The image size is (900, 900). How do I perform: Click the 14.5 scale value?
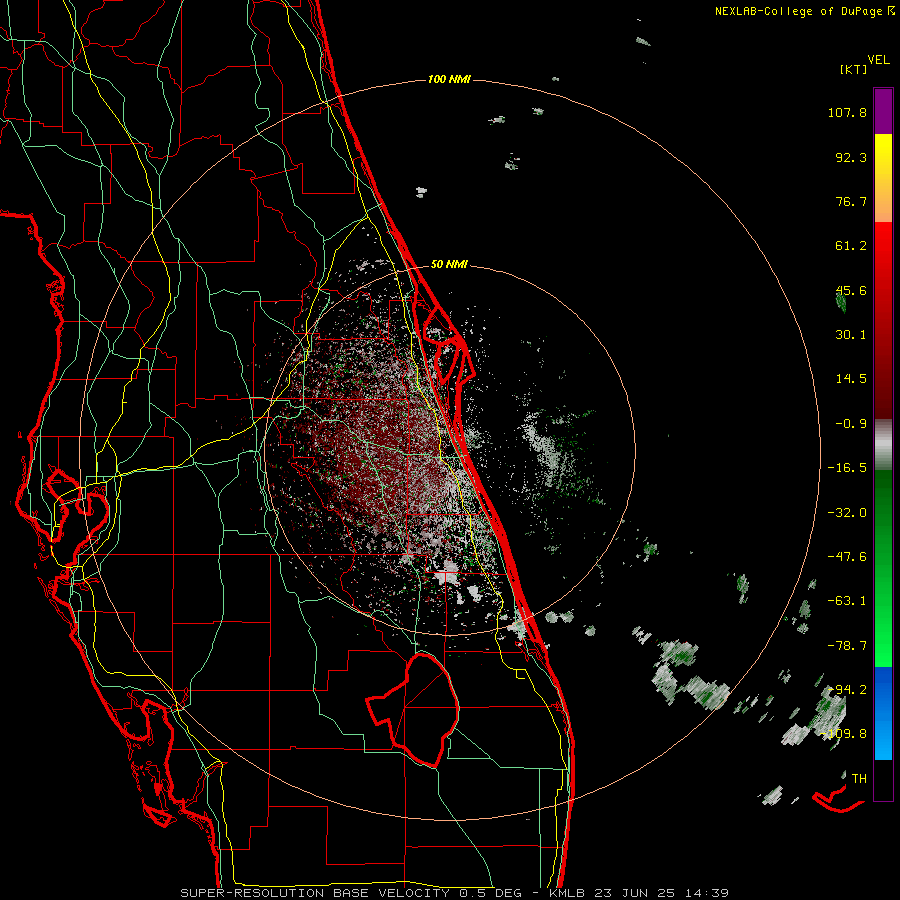click(x=851, y=379)
